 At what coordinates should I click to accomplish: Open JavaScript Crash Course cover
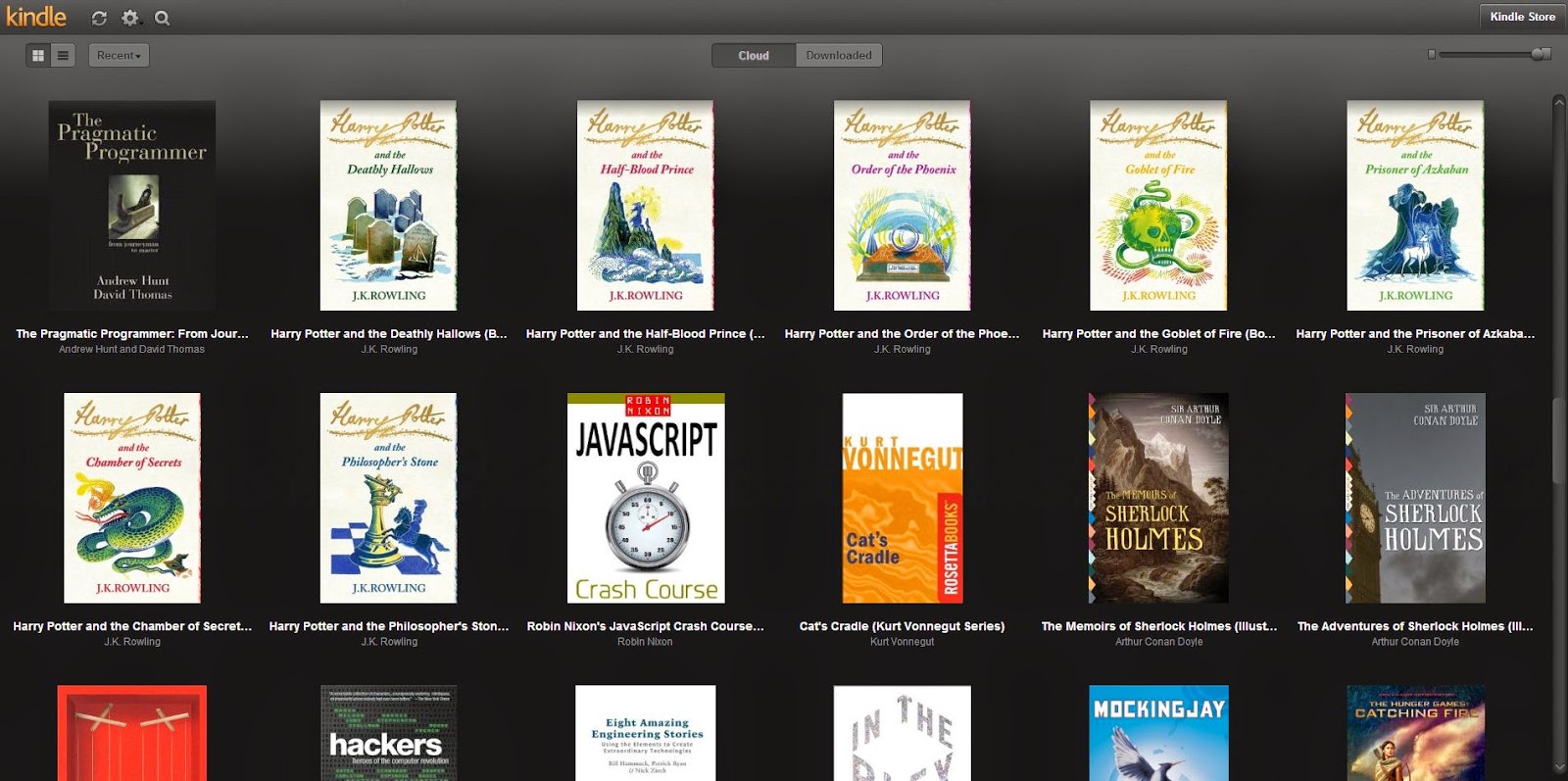pos(646,498)
